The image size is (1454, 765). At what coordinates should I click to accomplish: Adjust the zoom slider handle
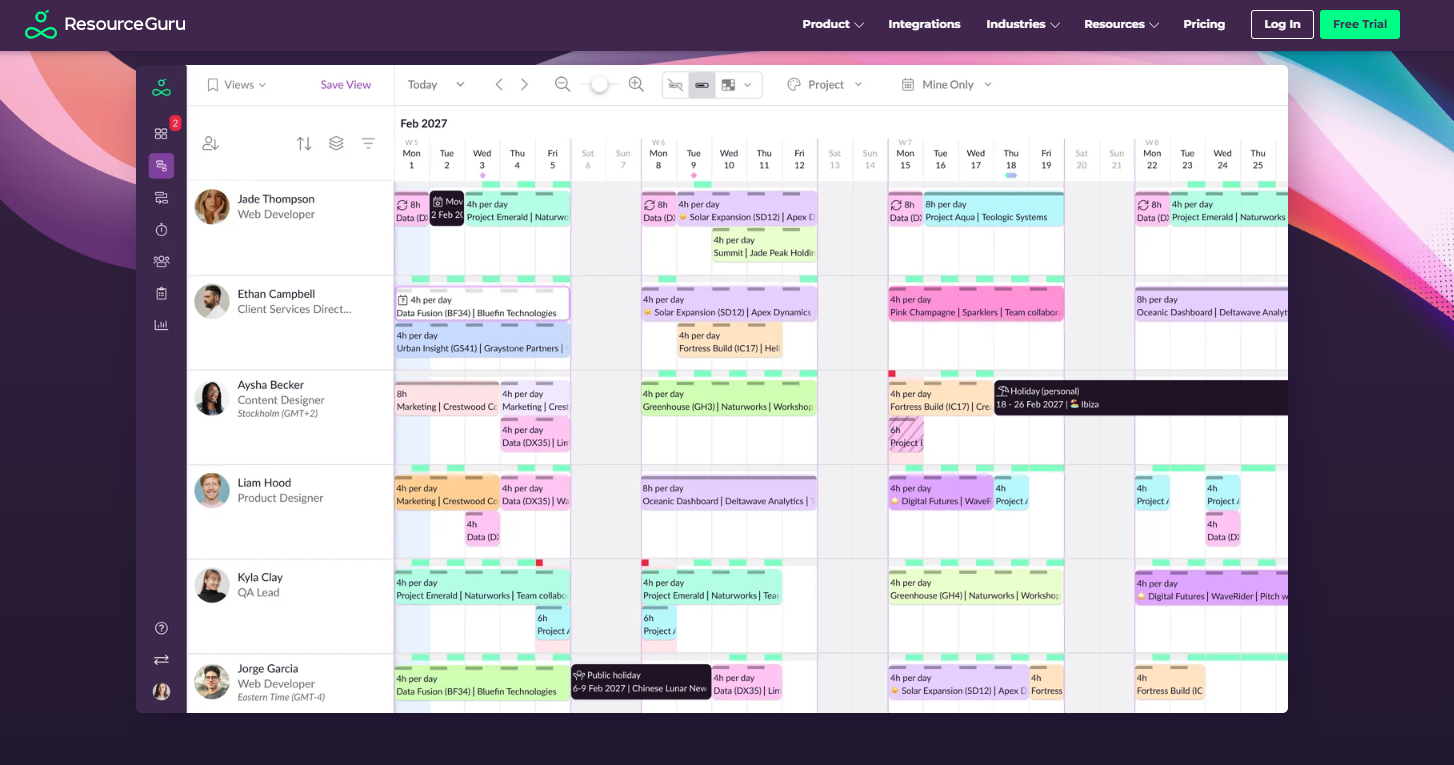click(599, 85)
